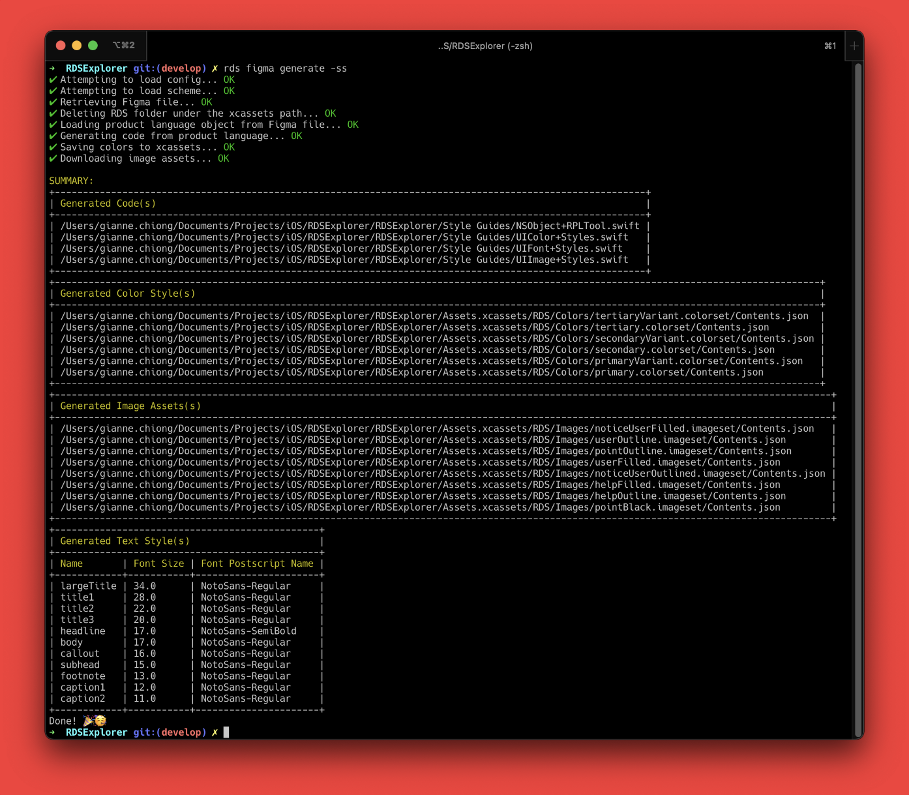The image size is (910, 796).
Task: Click the new tab plus button
Action: tap(854, 46)
